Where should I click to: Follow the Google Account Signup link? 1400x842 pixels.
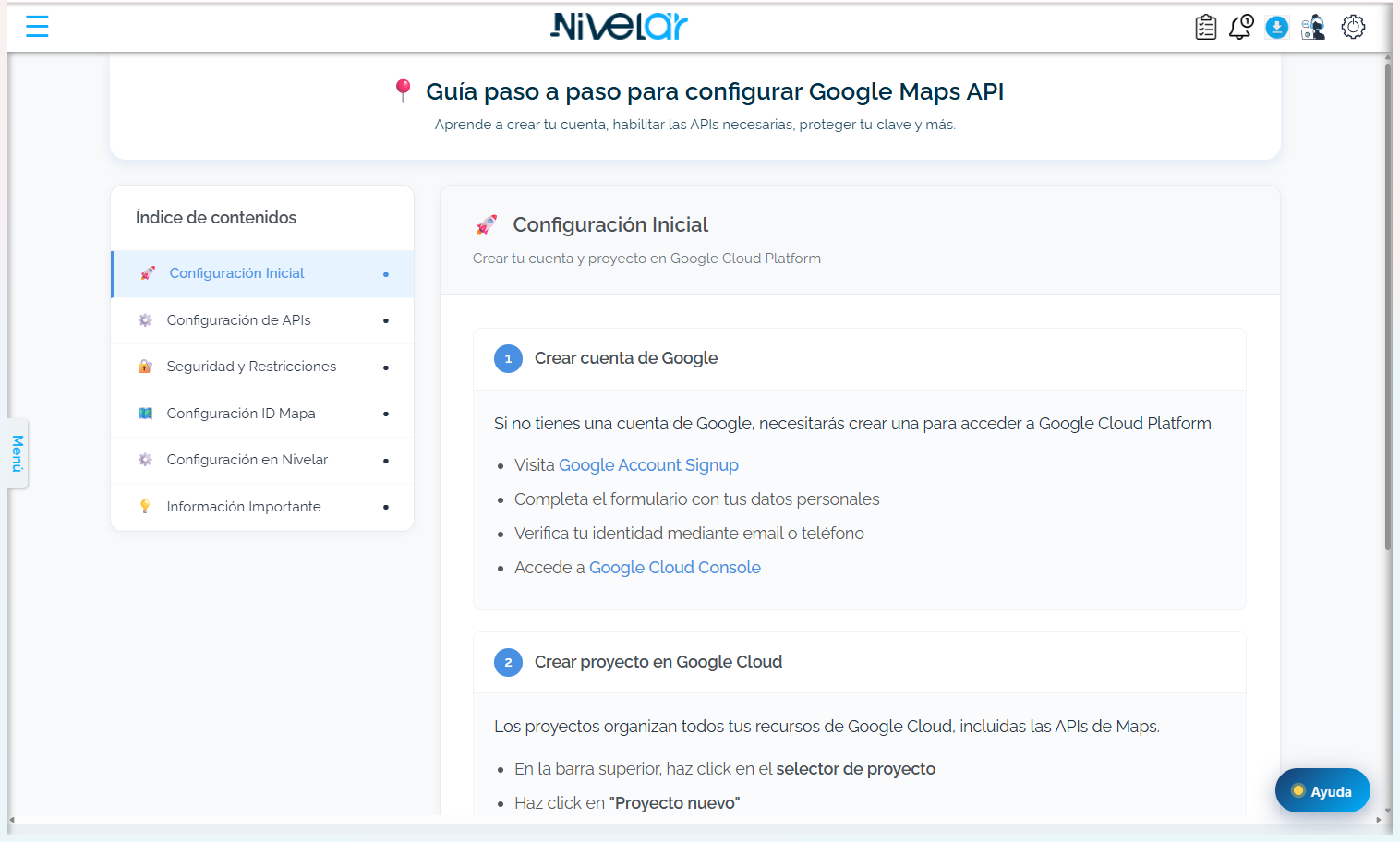click(x=648, y=465)
